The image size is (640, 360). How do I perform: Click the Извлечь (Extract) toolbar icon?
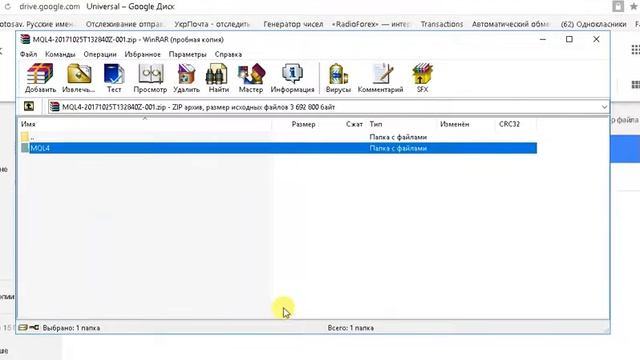pos(79,78)
